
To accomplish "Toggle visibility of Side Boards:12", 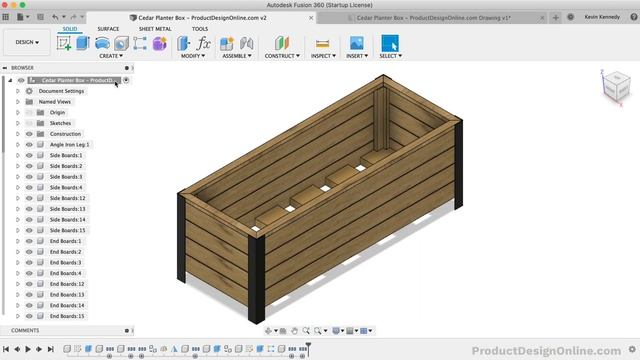I will point(29,198).
